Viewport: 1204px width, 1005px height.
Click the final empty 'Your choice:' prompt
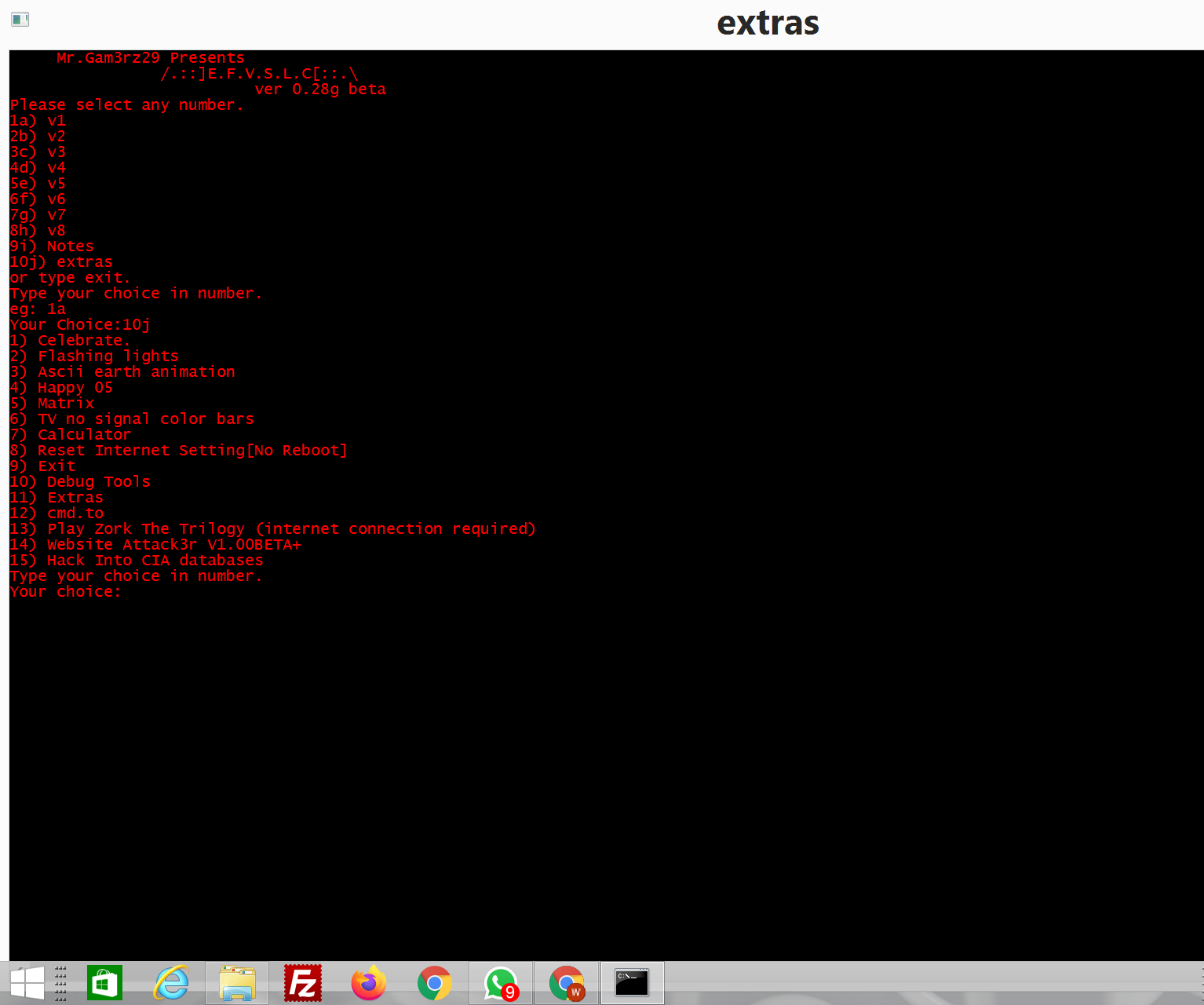[x=66, y=592]
